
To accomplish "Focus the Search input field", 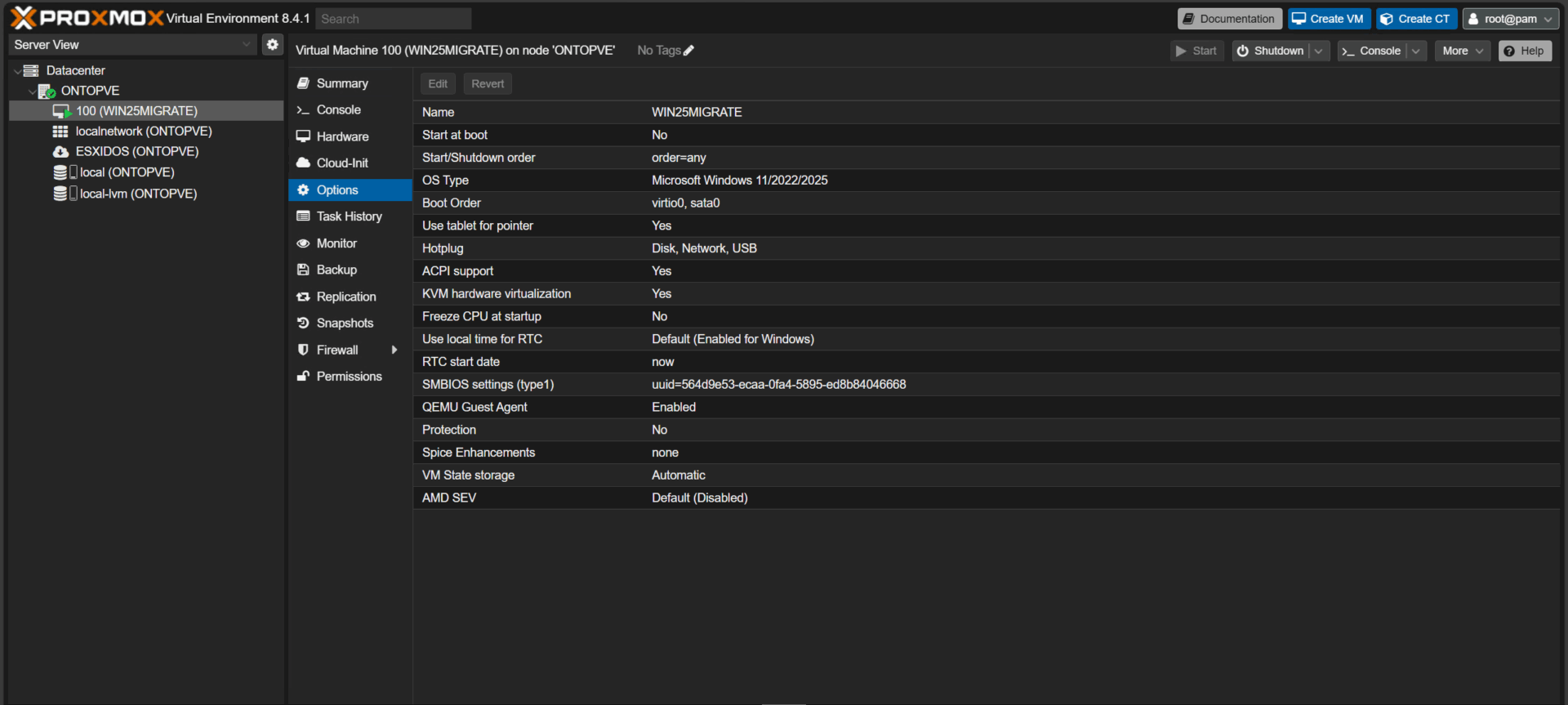I will (x=394, y=19).
